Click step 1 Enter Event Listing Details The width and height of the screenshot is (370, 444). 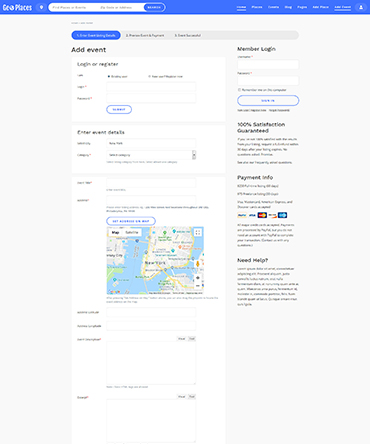[x=96, y=35]
